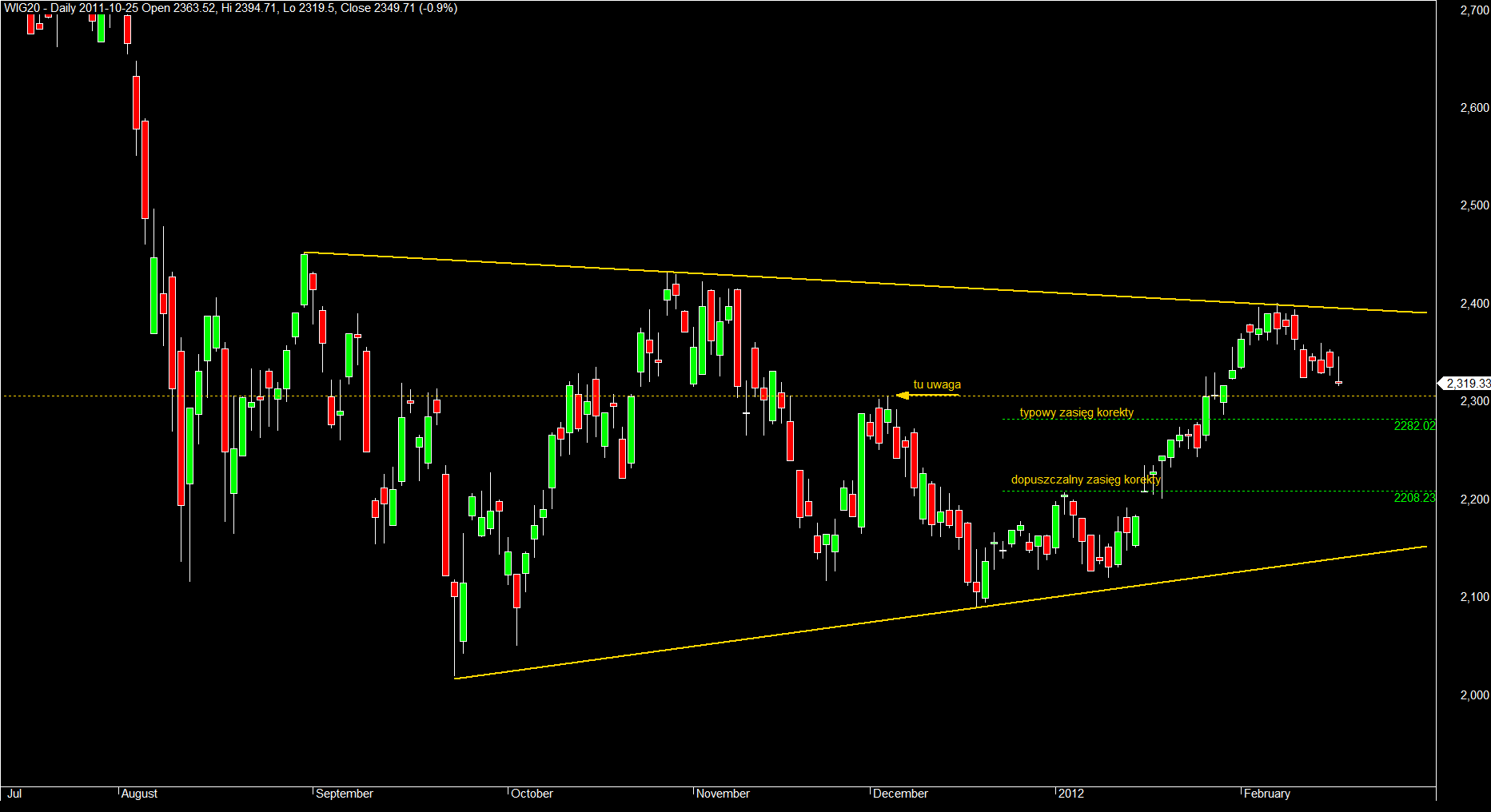
Task: Select the 'tu uwaga' annotation text
Action: [937, 384]
